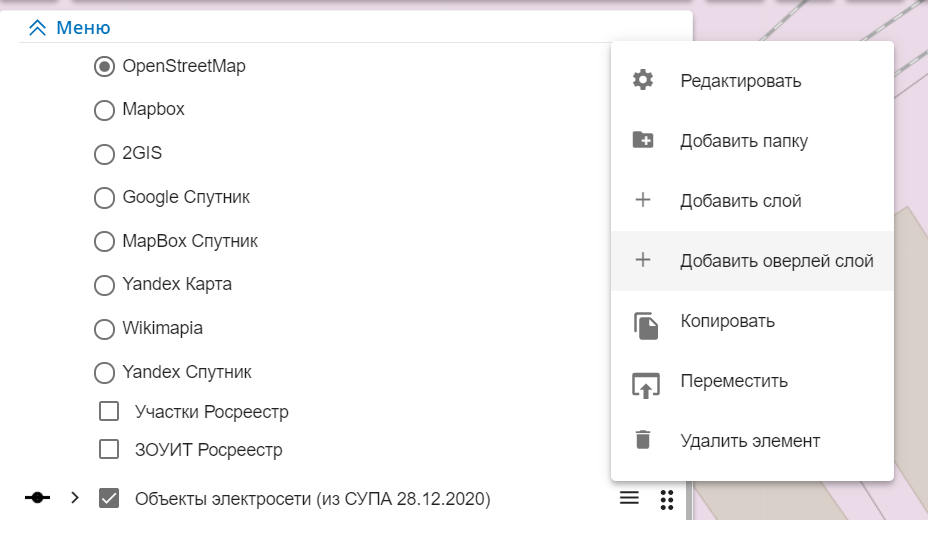Tick the ЗОУИТ Росреестр checkbox
Image resolution: width=928 pixels, height=550 pixels.
pos(110,450)
